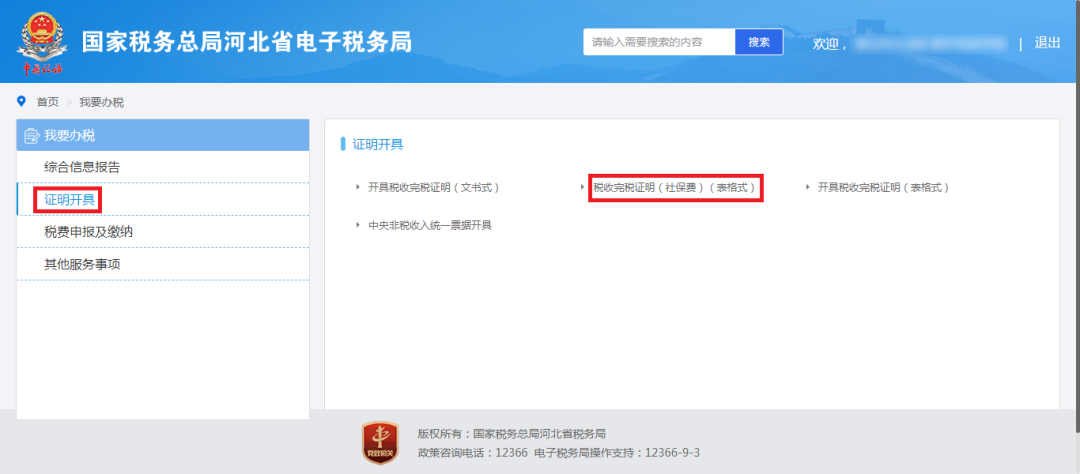Open 开具税收完税证明（文书式）

(x=433, y=187)
